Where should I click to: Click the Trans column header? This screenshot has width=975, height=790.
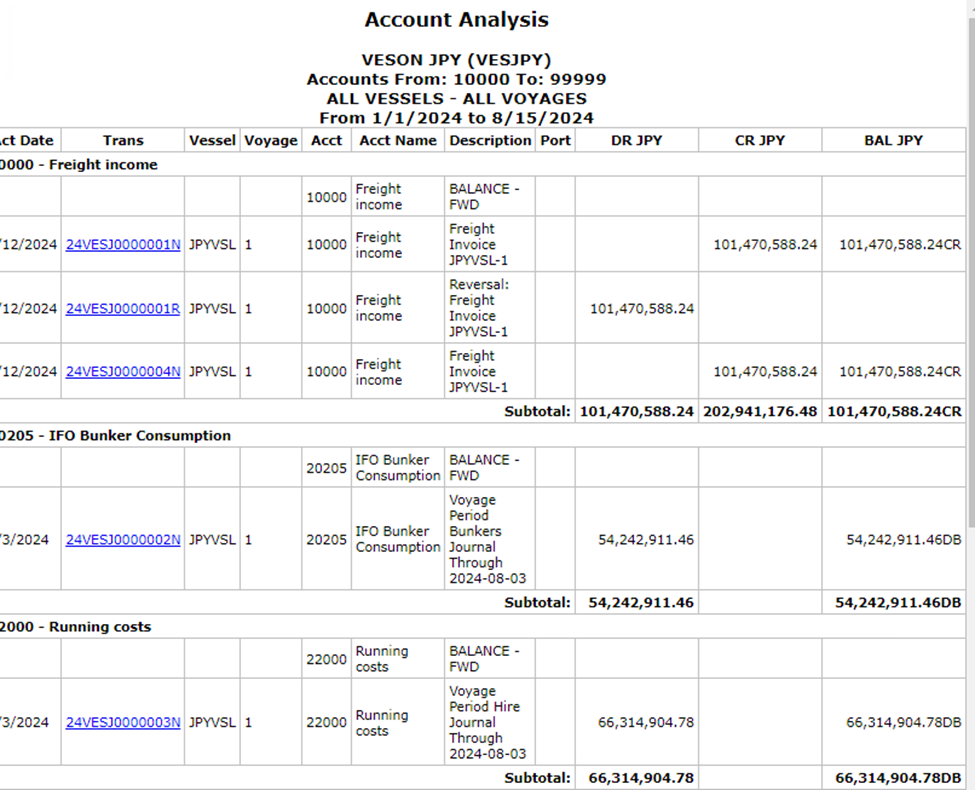point(123,141)
